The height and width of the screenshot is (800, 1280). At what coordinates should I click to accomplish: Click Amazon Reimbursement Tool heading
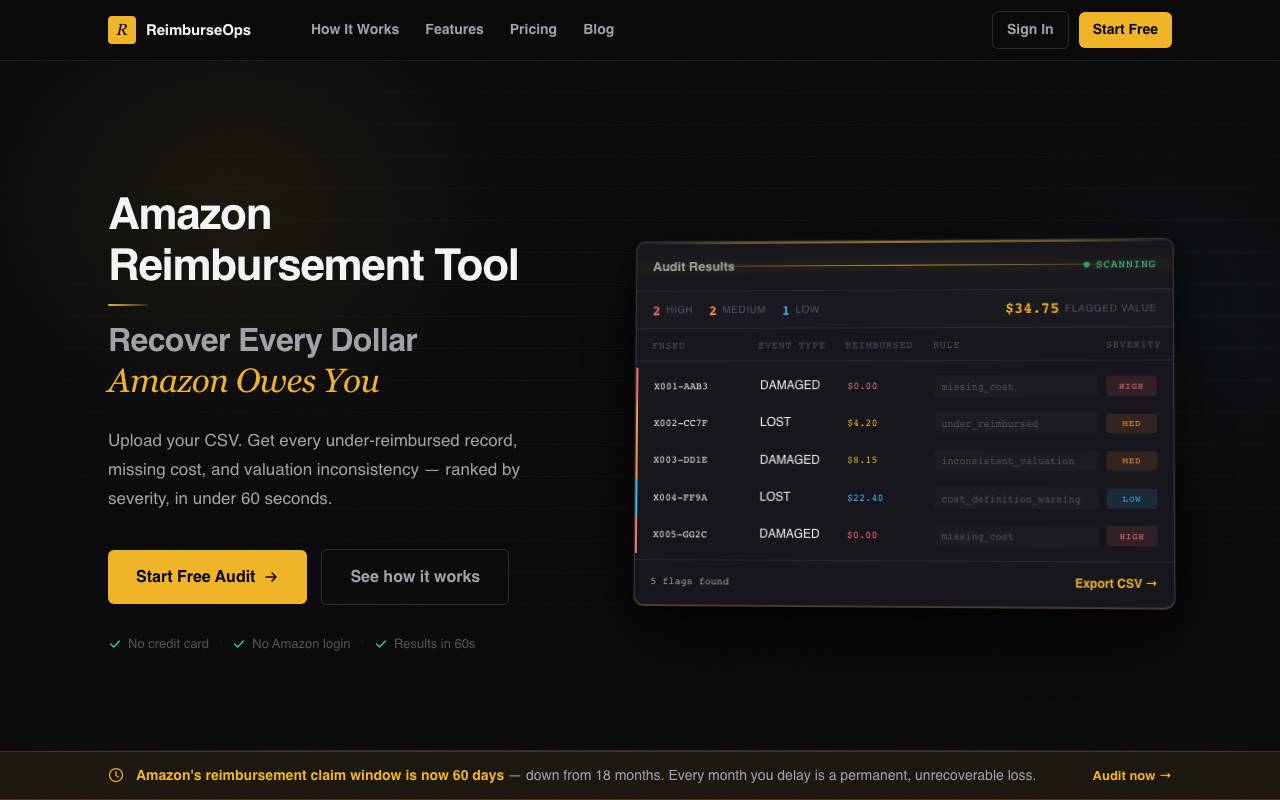coord(314,240)
